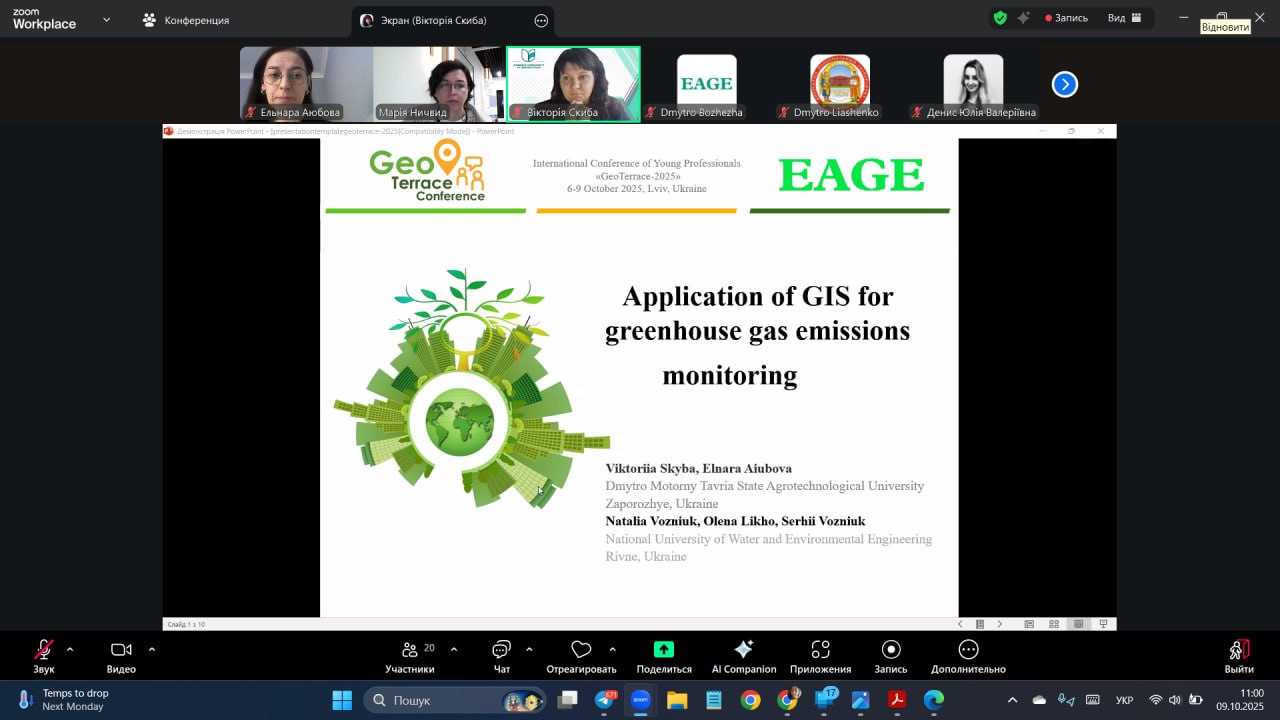
Task: Open the Zoom Workplace dropdown arrow
Action: pos(106,19)
